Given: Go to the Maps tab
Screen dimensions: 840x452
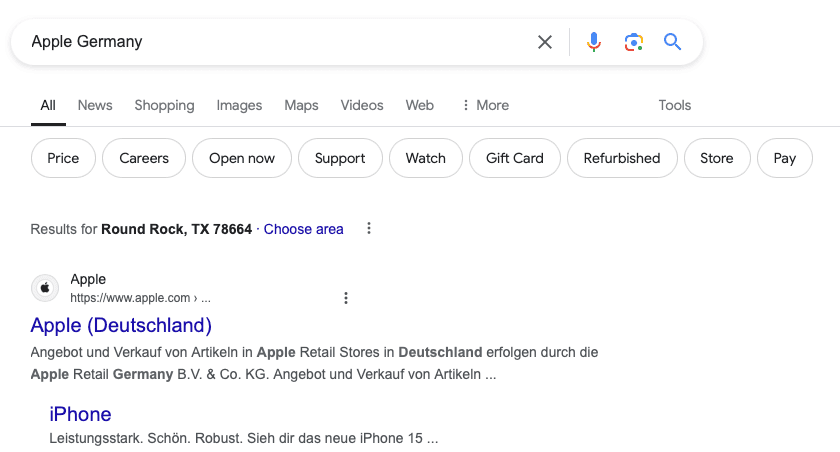Looking at the screenshot, I should (x=301, y=105).
